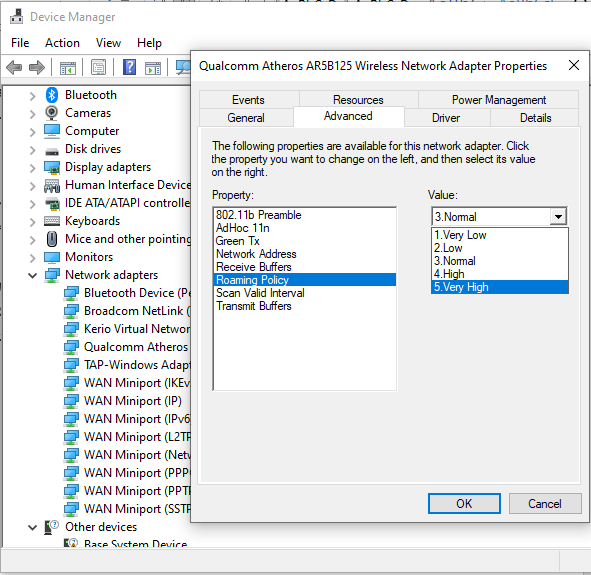Open the Help menu
This screenshot has width=591, height=575.
point(149,43)
